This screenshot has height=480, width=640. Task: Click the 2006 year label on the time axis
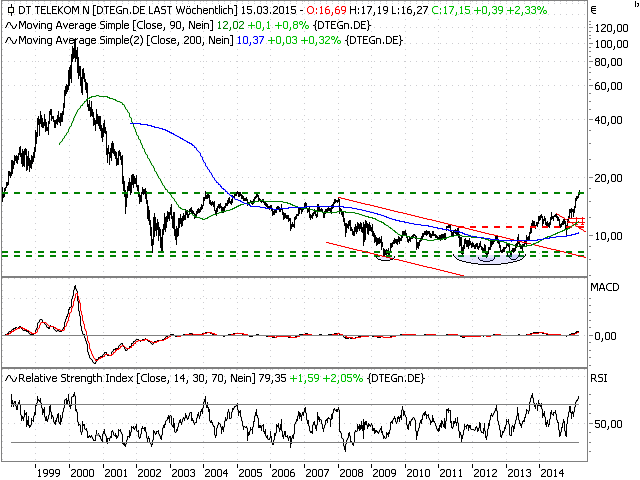click(x=283, y=473)
